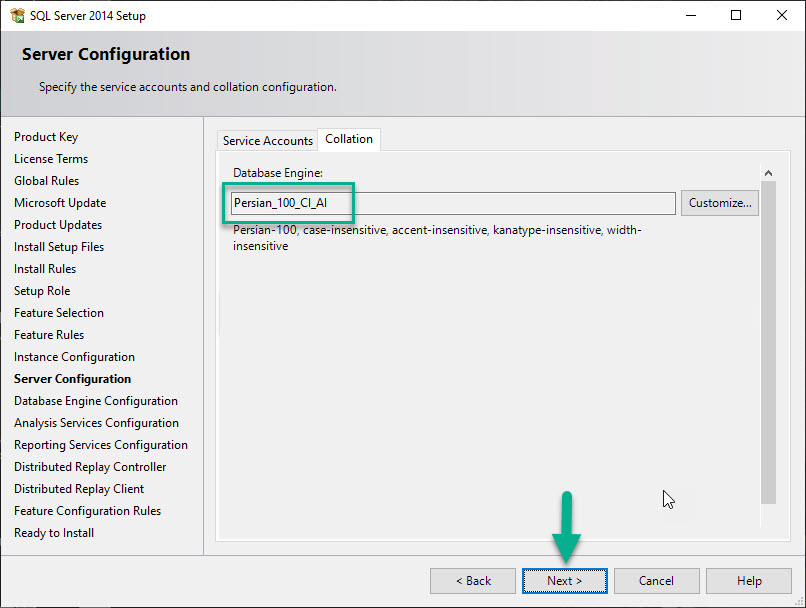Open Help for Server Configuration

point(748,581)
